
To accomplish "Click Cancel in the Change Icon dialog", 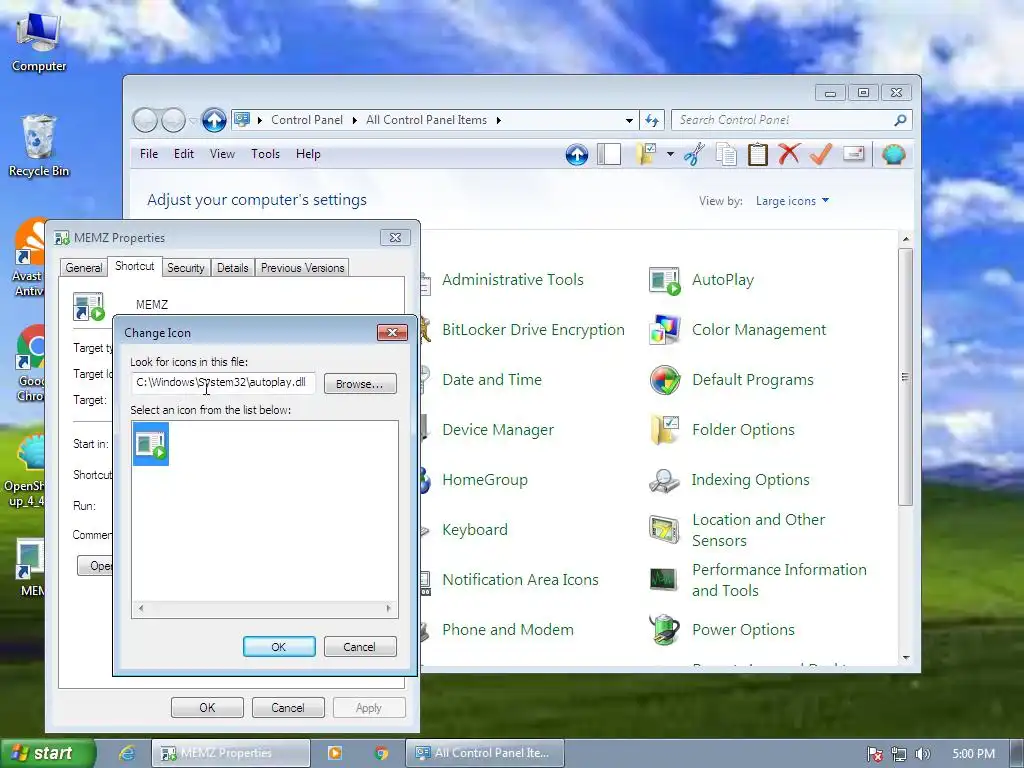I will click(x=360, y=647).
